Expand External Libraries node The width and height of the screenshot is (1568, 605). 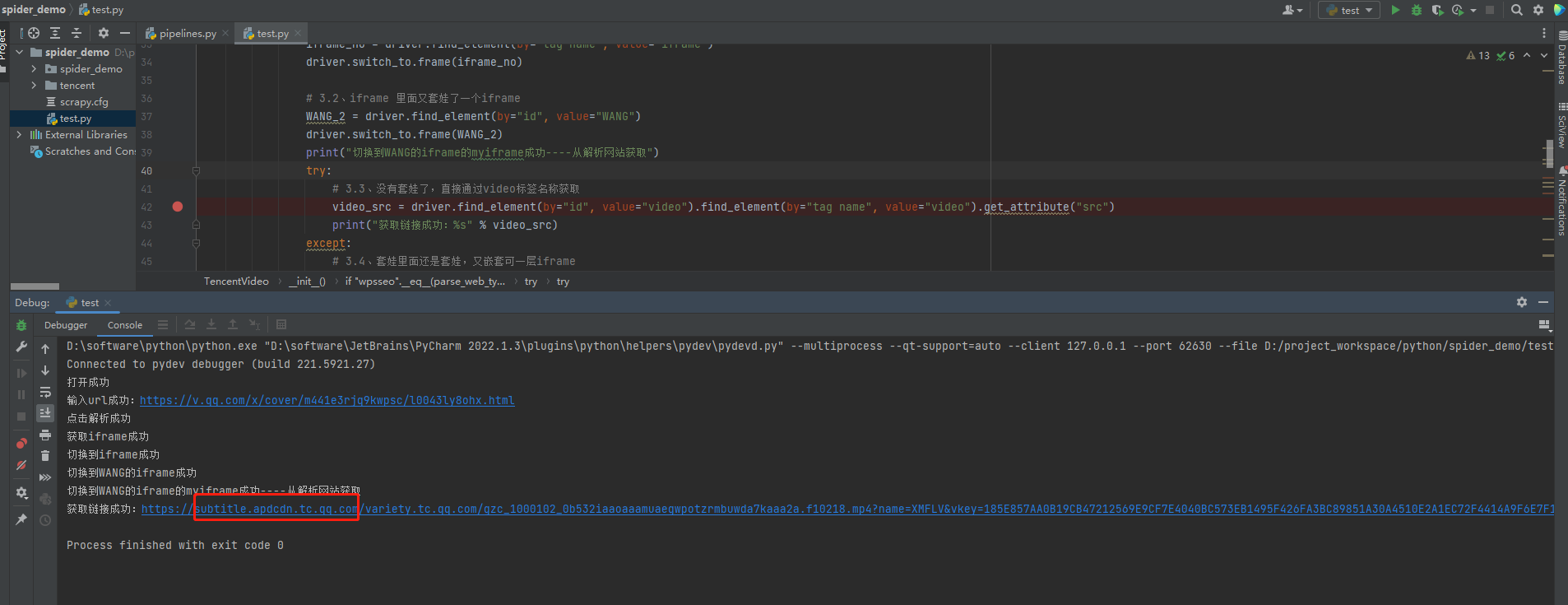pyautogui.click(x=20, y=135)
